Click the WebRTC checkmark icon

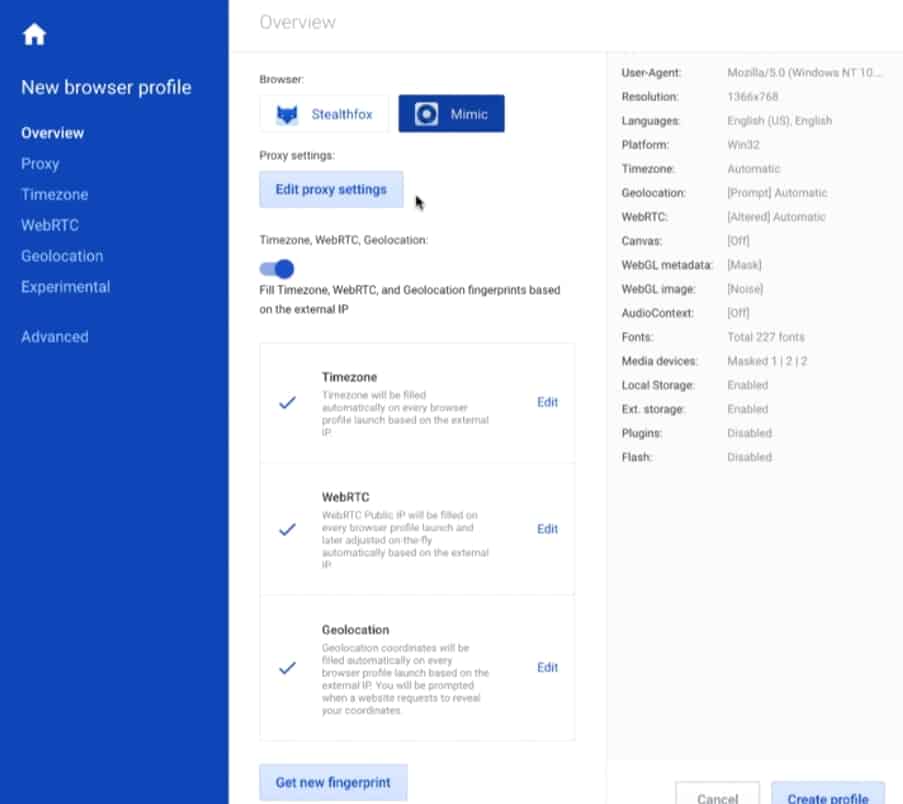287,529
